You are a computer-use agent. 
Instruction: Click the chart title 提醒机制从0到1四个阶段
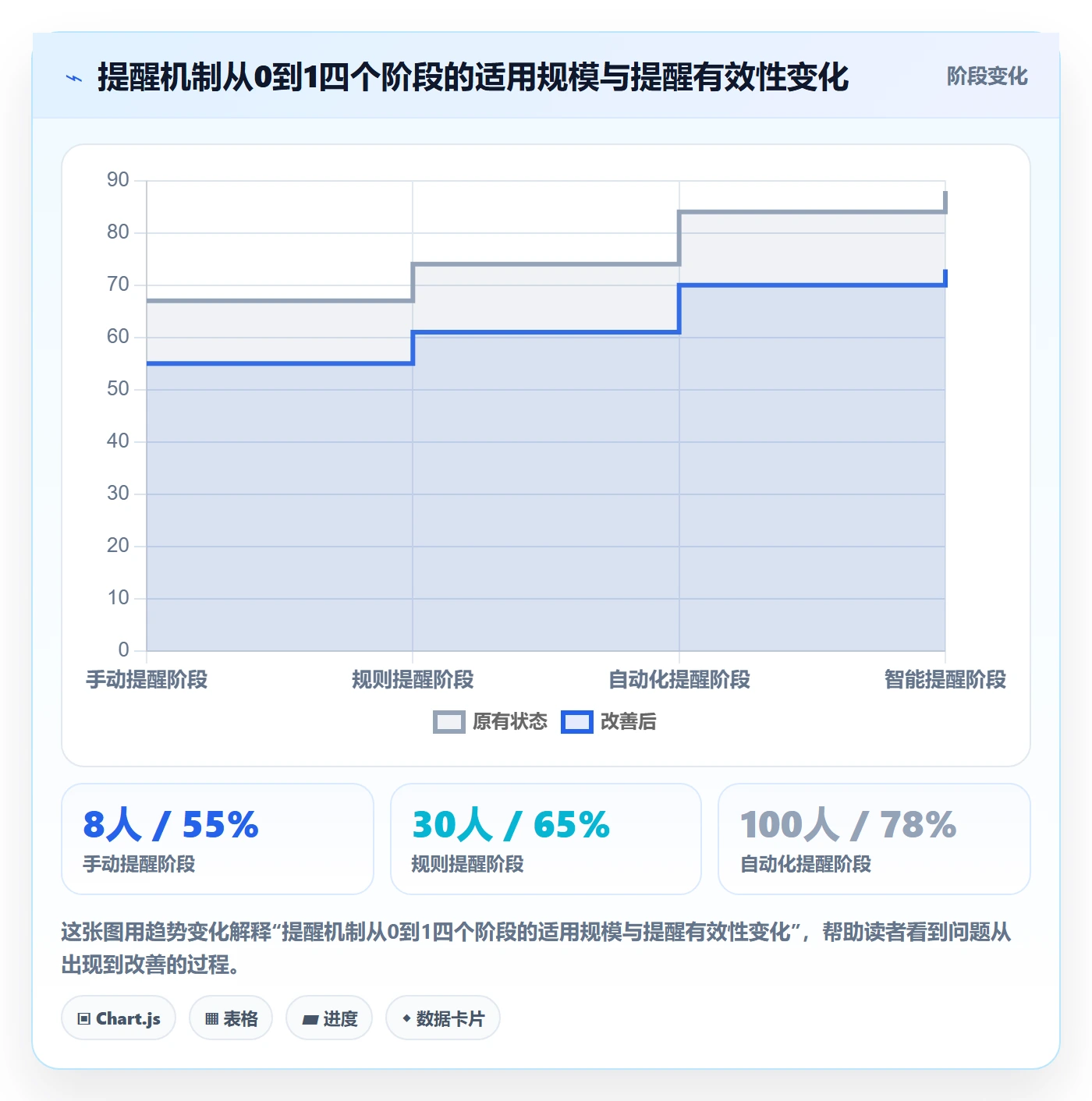coord(473,77)
